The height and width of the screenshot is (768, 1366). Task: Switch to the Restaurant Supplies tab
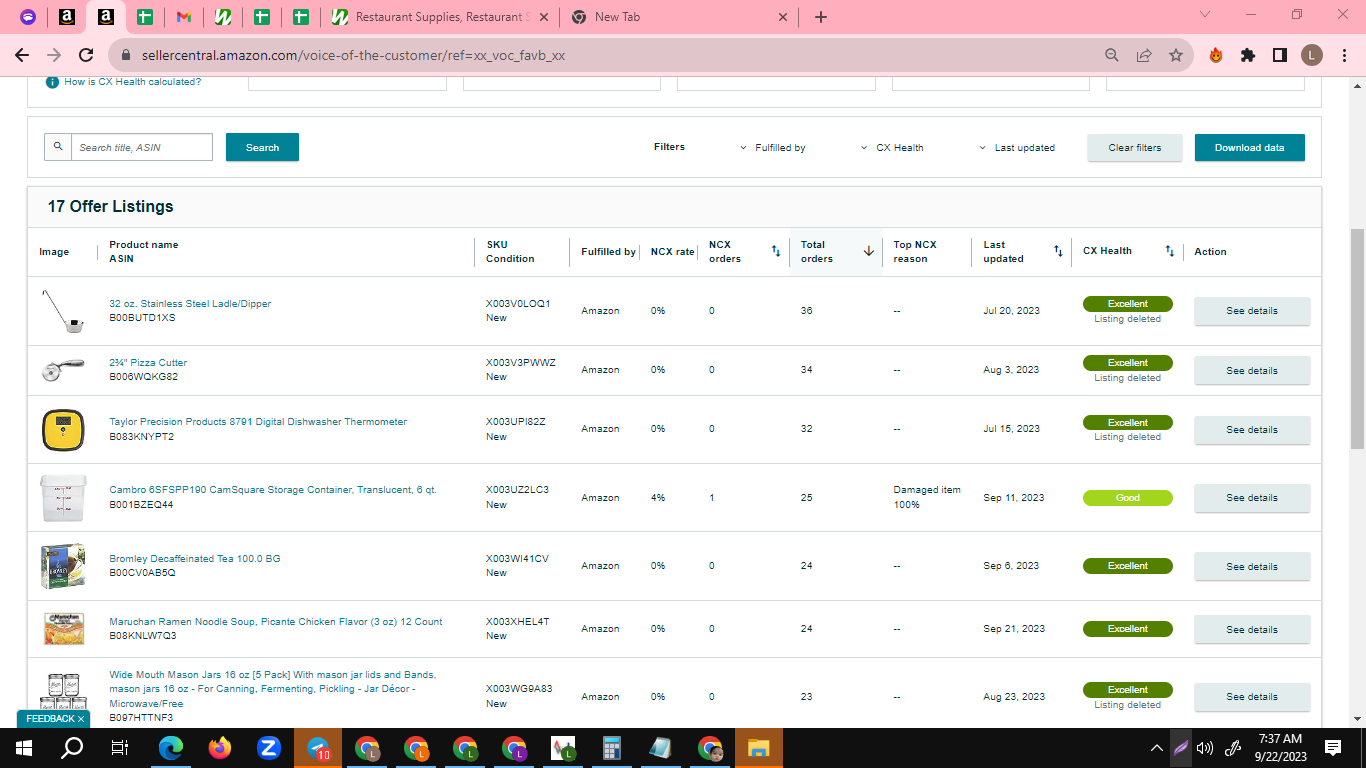click(x=441, y=17)
